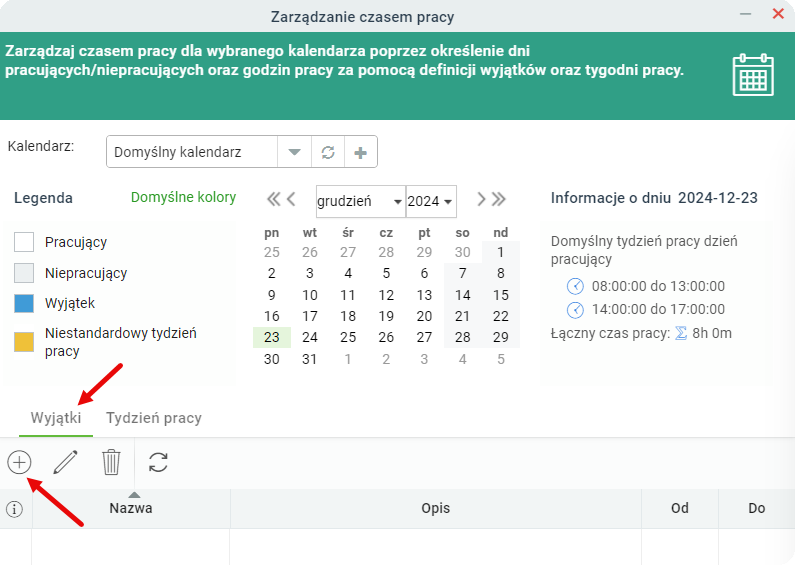The image size is (795, 565).
Task: Minimize the Zarządzanie czasem pracy window
Action: pyautogui.click(x=745, y=14)
